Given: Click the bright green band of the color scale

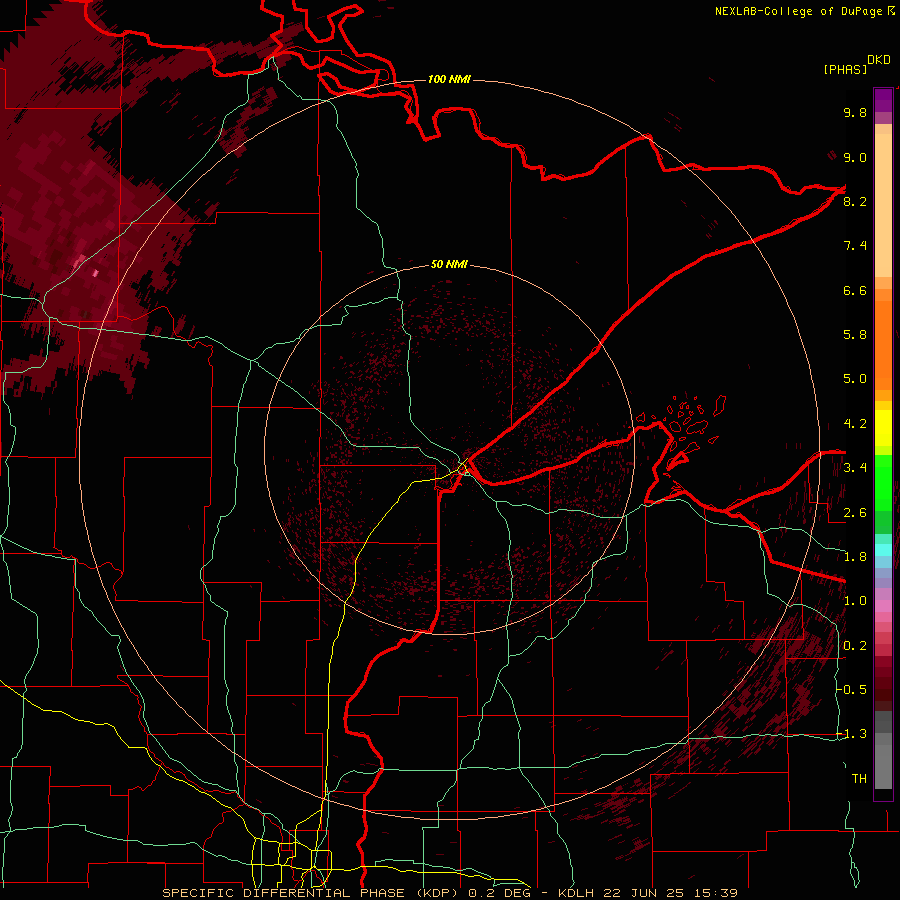Looking at the screenshot, I should tap(883, 482).
